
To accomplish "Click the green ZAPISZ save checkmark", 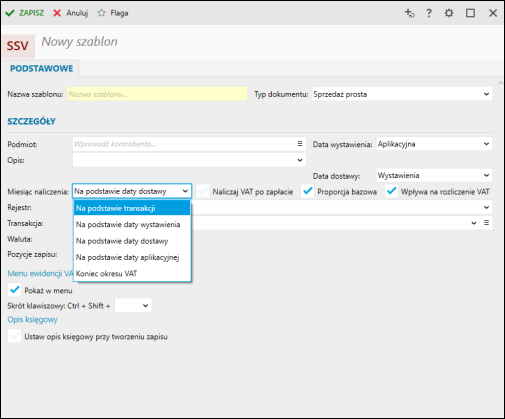I will pos(10,13).
